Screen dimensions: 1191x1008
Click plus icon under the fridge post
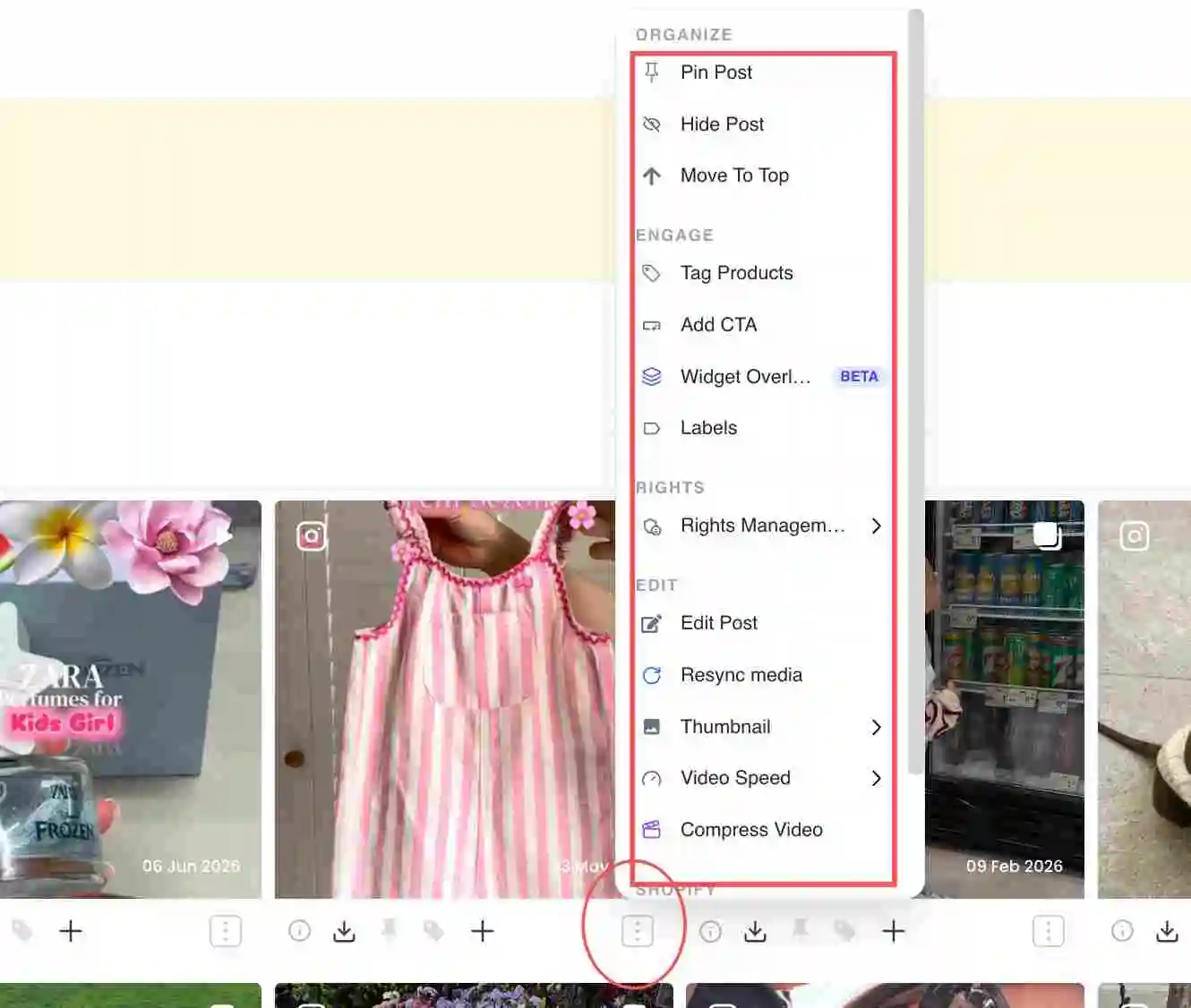coord(894,931)
